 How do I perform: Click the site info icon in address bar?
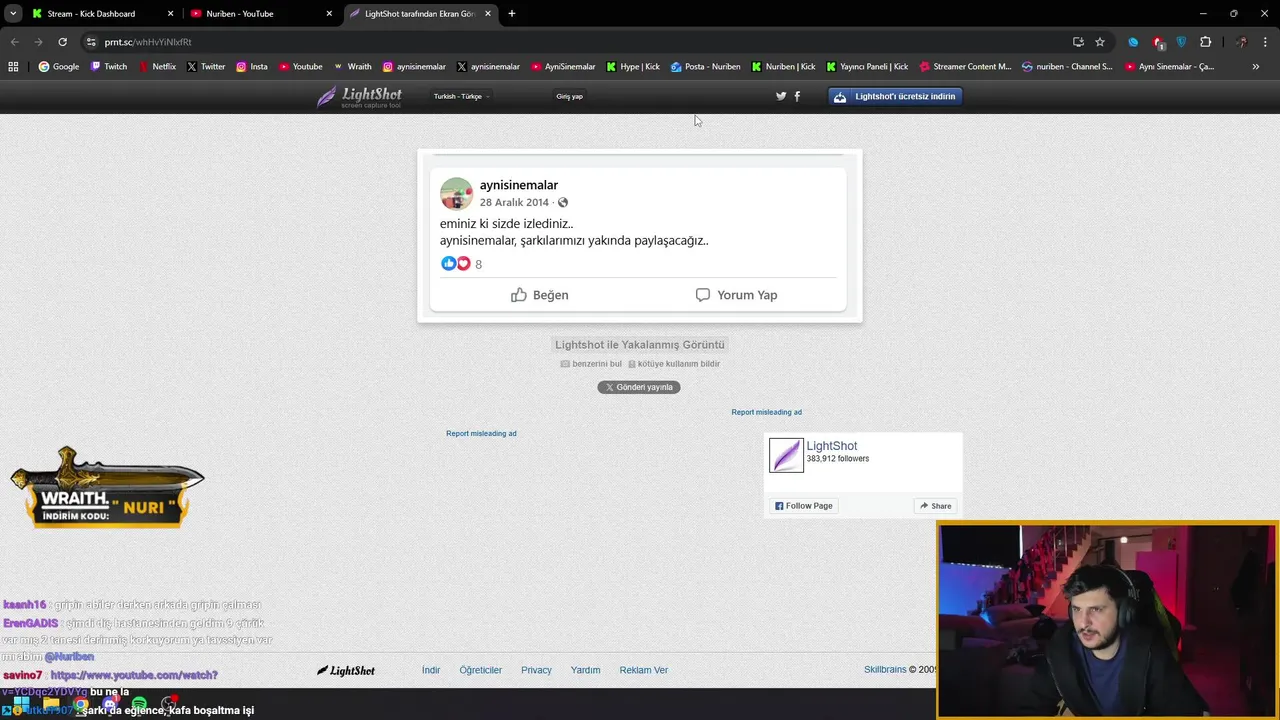91,42
